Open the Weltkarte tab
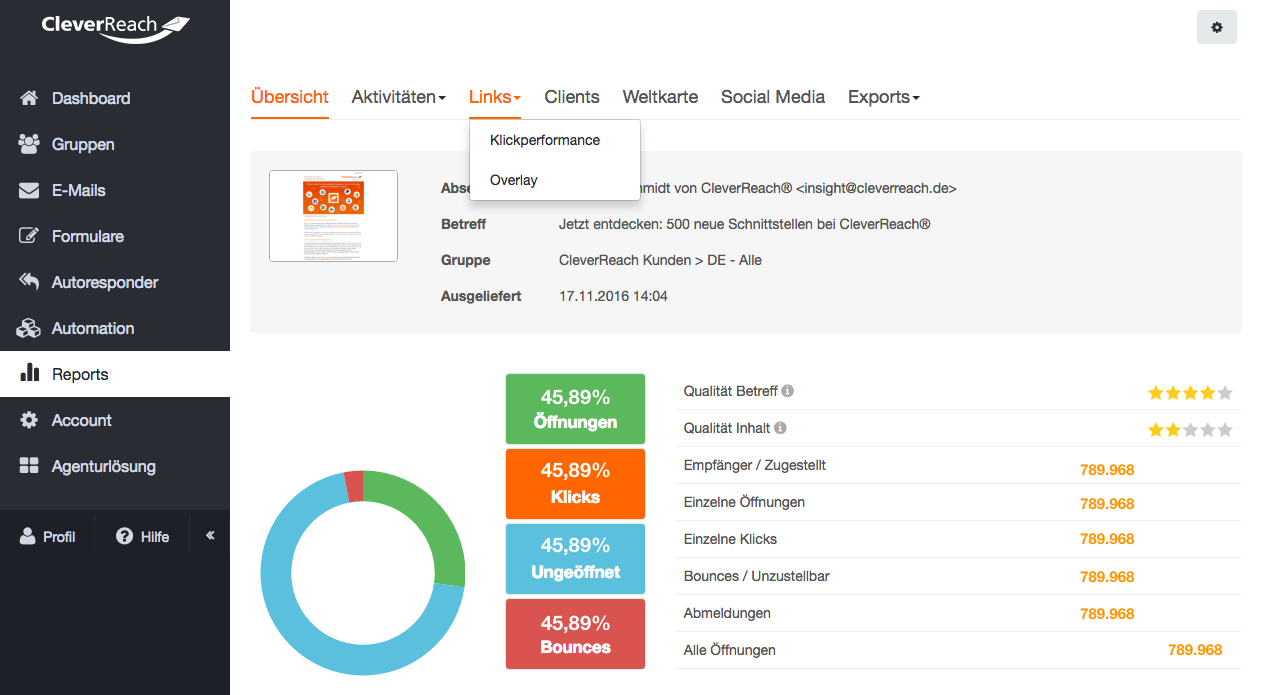This screenshot has width=1277, height=695. [660, 97]
